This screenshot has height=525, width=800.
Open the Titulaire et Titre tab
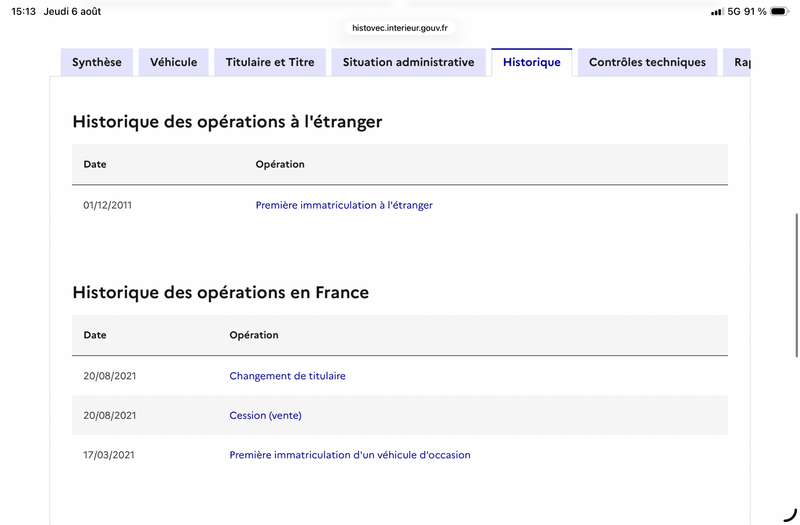point(270,62)
